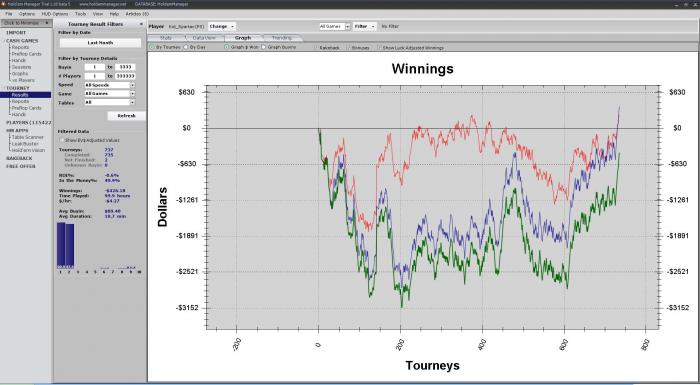The width and height of the screenshot is (700, 385).
Task: Select Tourney Results in sidebar
Action: 25,95
